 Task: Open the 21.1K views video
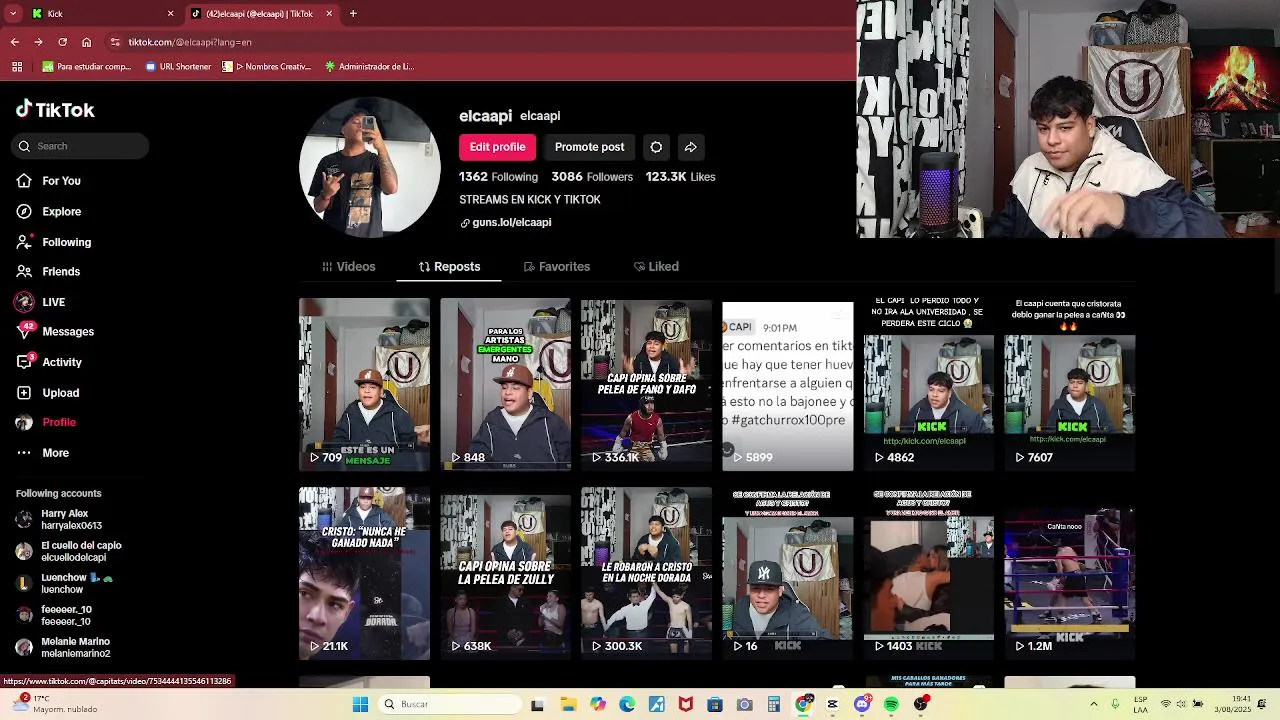pyautogui.click(x=364, y=573)
